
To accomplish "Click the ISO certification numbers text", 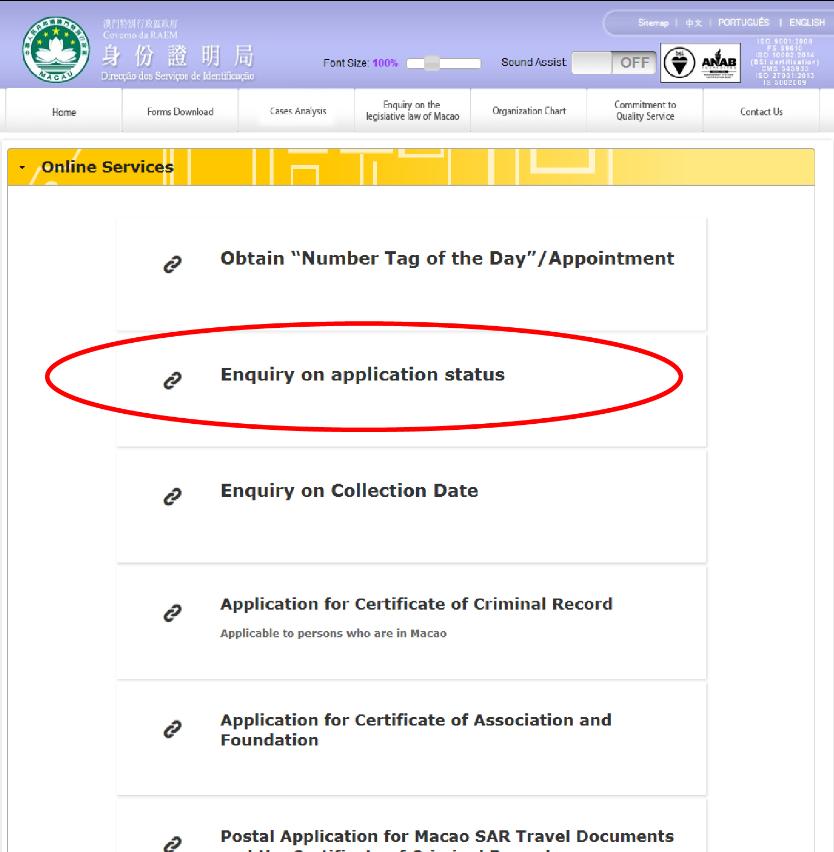I will tap(785, 62).
